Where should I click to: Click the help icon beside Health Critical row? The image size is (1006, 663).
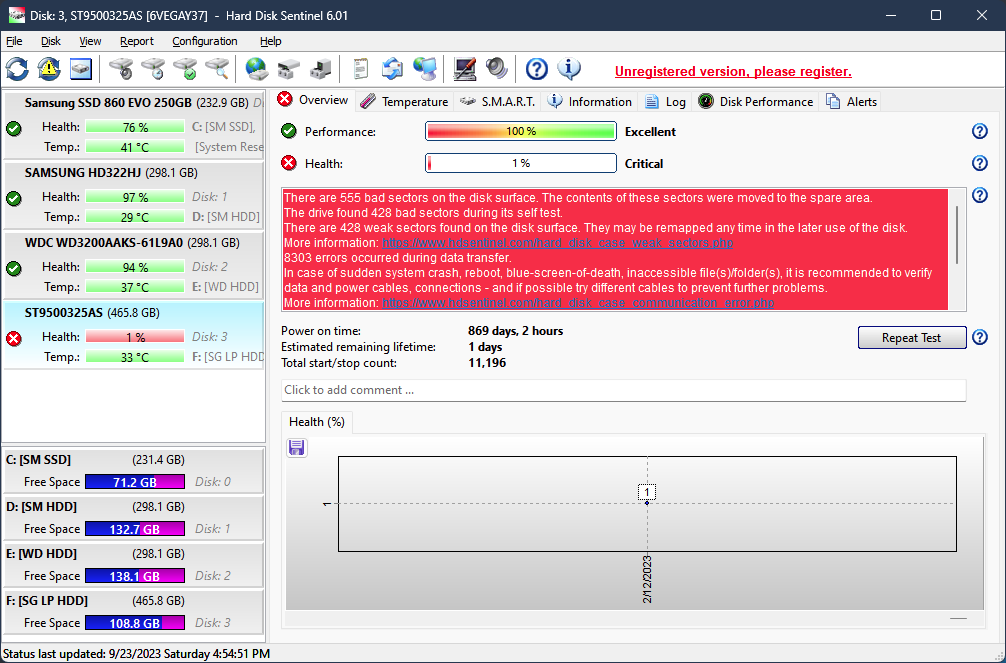pyautogui.click(x=980, y=163)
